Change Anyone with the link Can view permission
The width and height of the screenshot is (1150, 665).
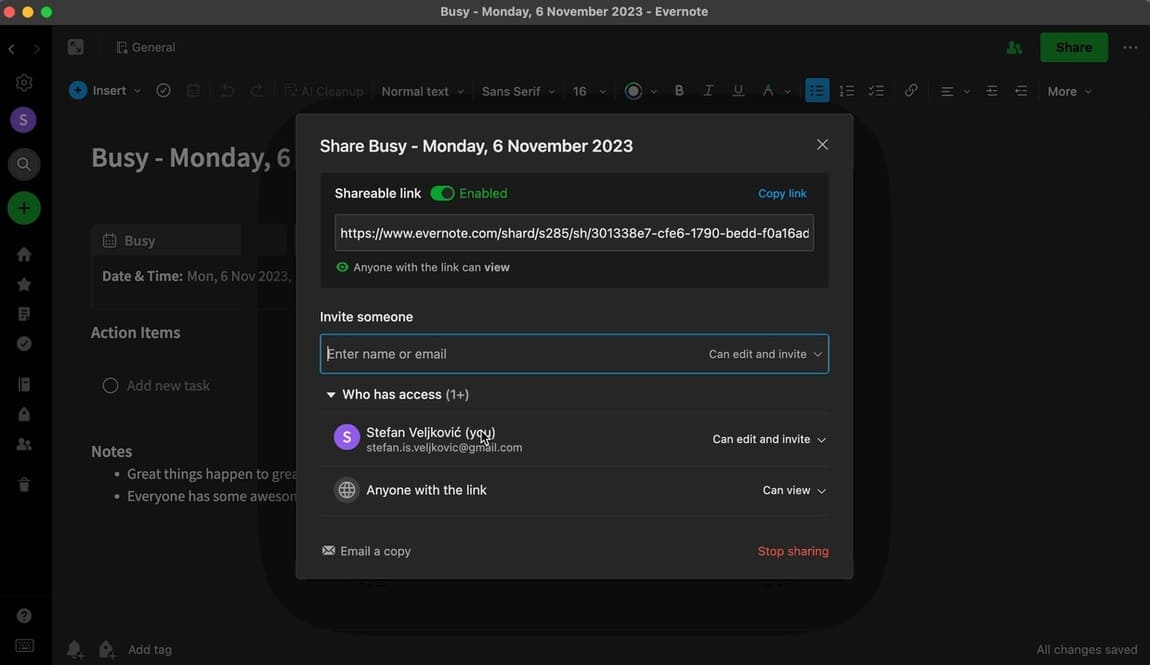tap(794, 491)
